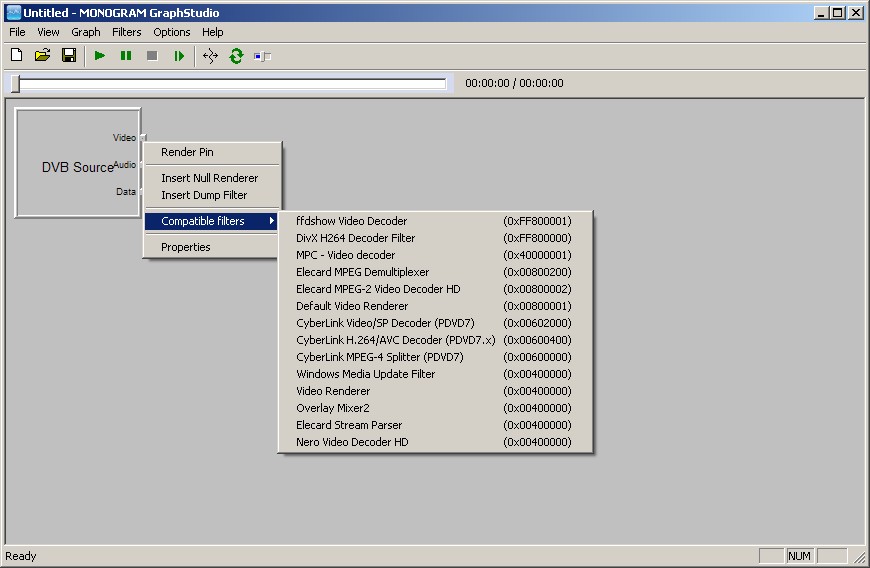Viewport: 870px width, 568px height.
Task: Choose Video Renderer filter entry
Action: point(436,391)
